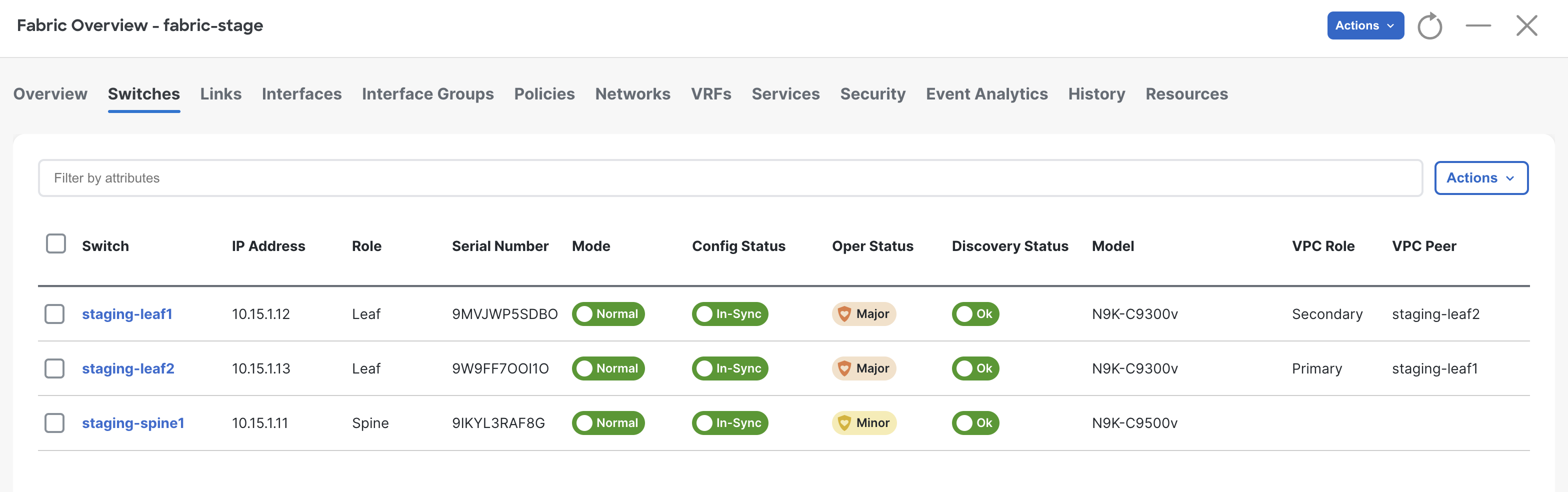Open the Networks tab

pyautogui.click(x=632, y=94)
